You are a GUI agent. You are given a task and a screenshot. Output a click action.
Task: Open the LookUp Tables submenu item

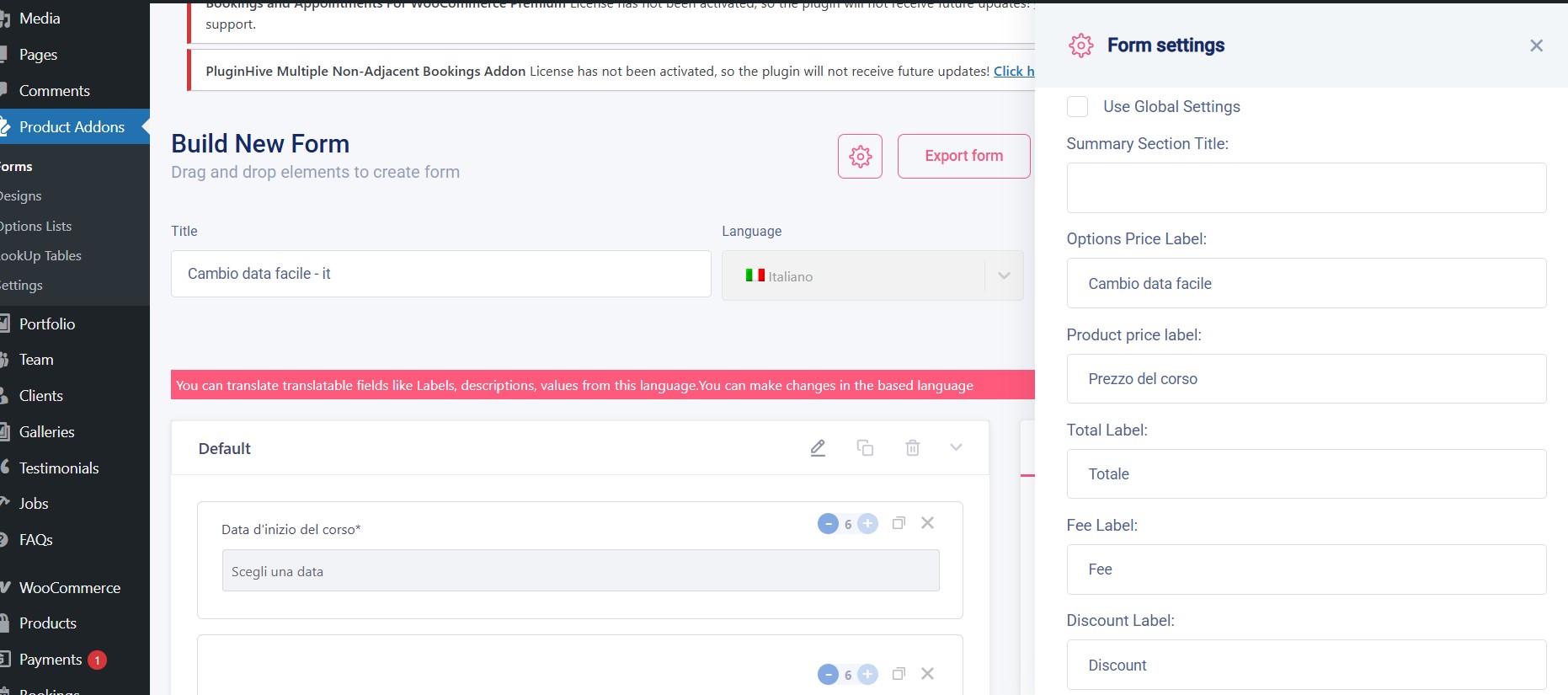40,256
